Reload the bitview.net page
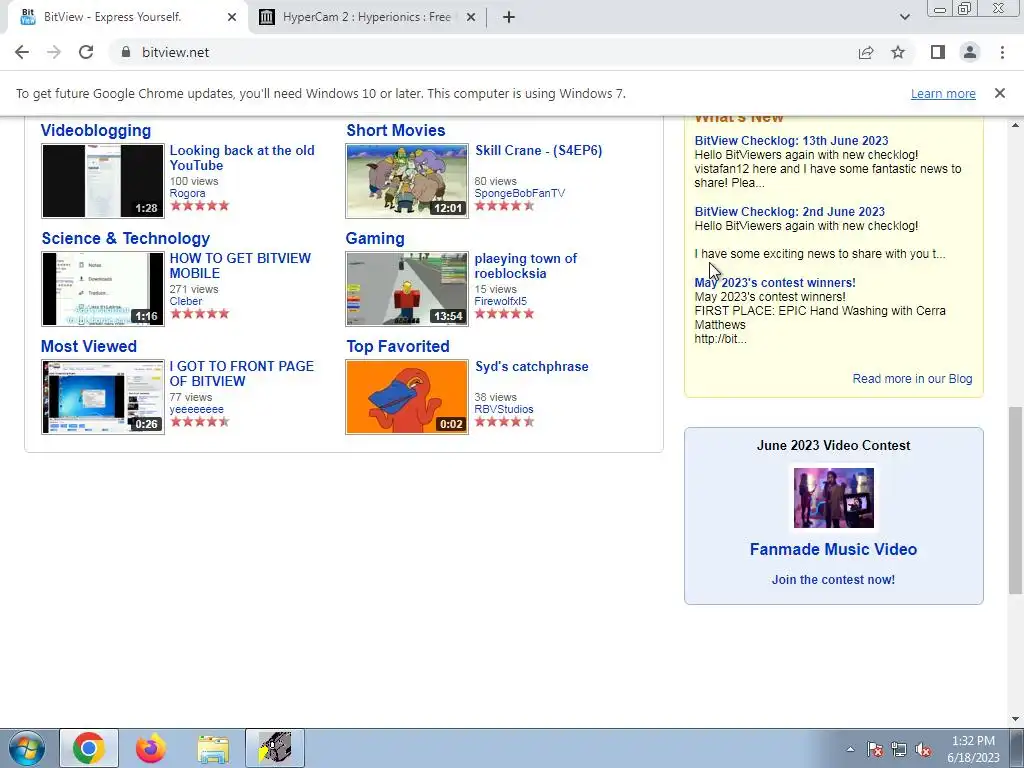This screenshot has height=768, width=1024. 86,52
